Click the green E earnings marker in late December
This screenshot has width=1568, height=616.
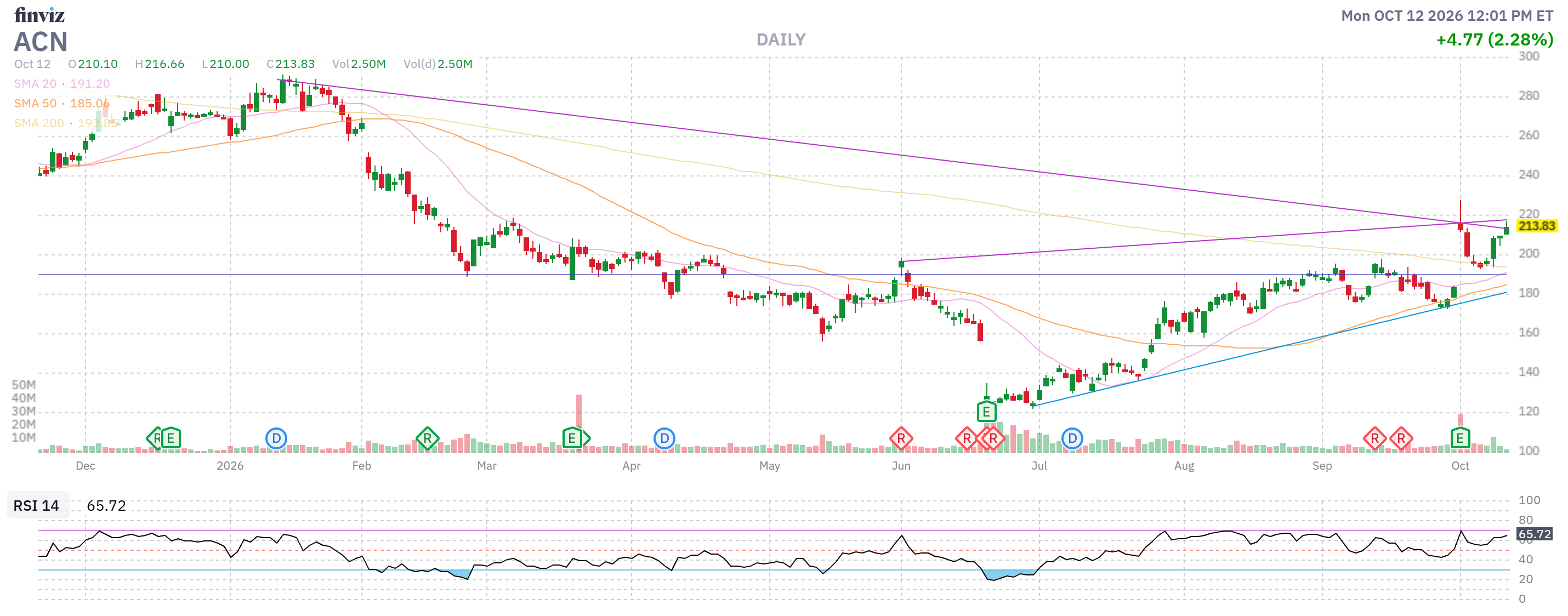(171, 438)
